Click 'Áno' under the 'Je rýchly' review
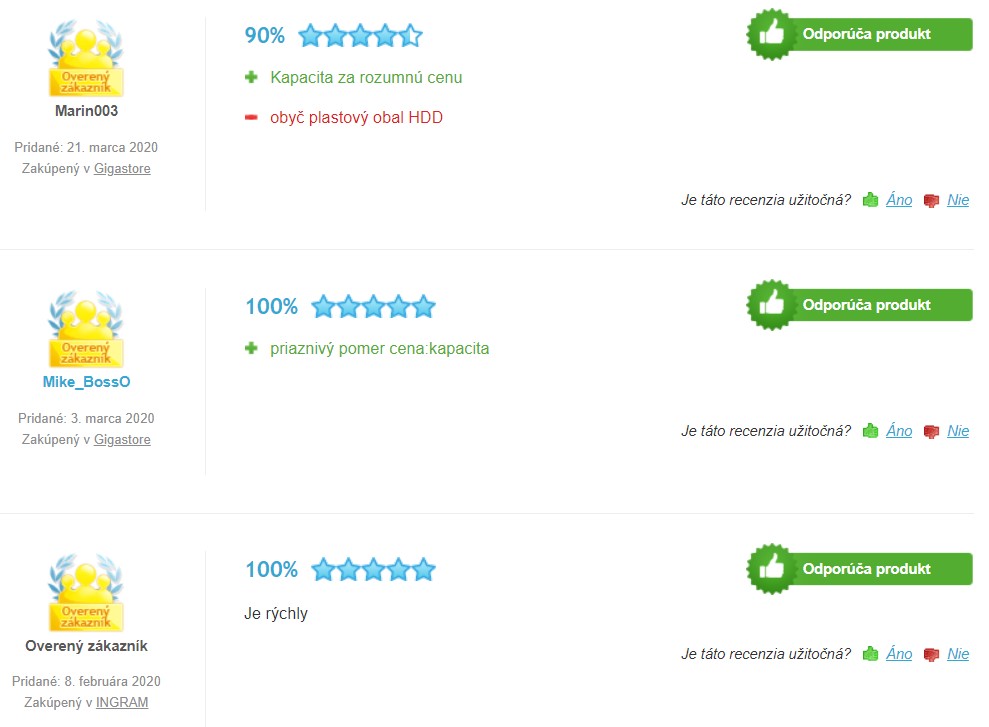 point(899,654)
